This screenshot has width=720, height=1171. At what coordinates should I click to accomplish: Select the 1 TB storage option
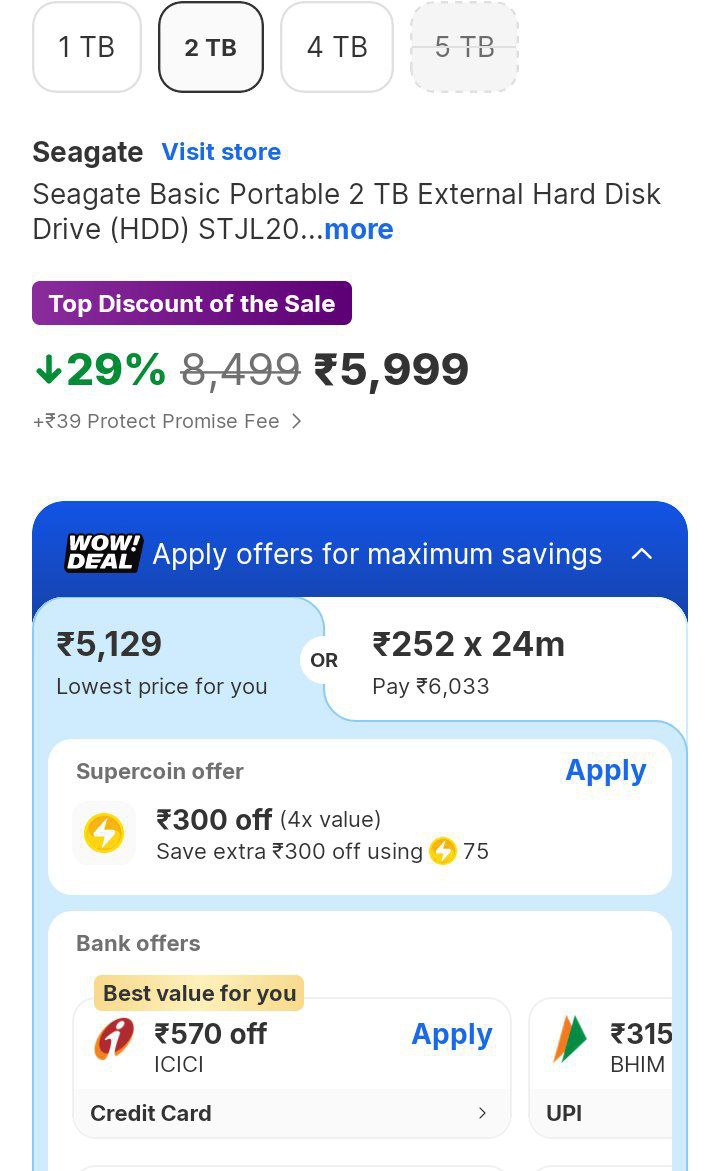86,47
